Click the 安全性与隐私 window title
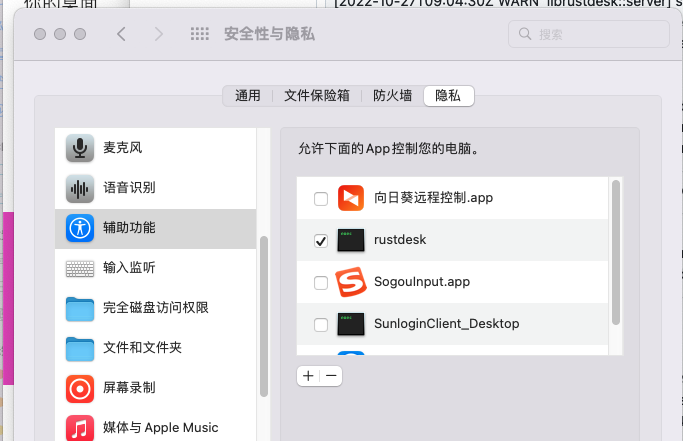The height and width of the screenshot is (441, 683). click(269, 34)
